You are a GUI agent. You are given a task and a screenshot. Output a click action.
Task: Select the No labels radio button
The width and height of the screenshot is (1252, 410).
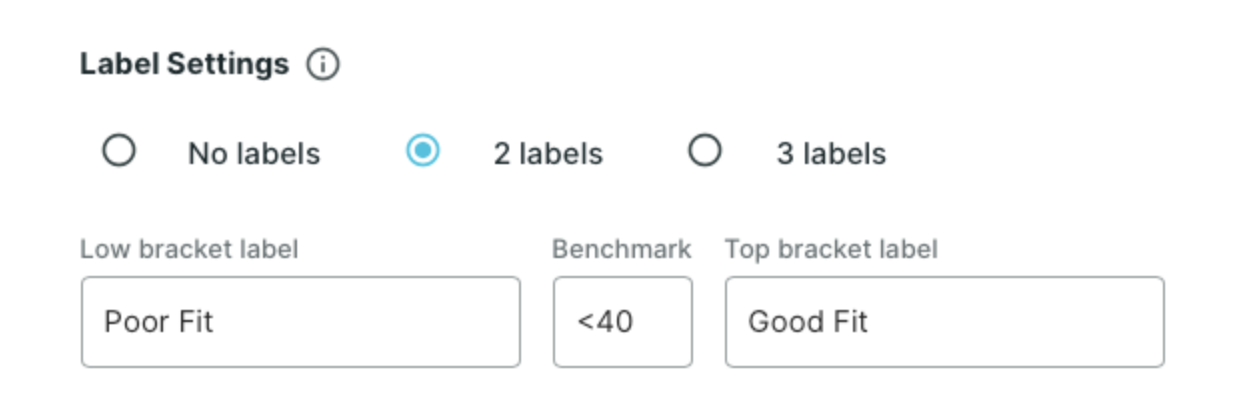click(x=119, y=151)
